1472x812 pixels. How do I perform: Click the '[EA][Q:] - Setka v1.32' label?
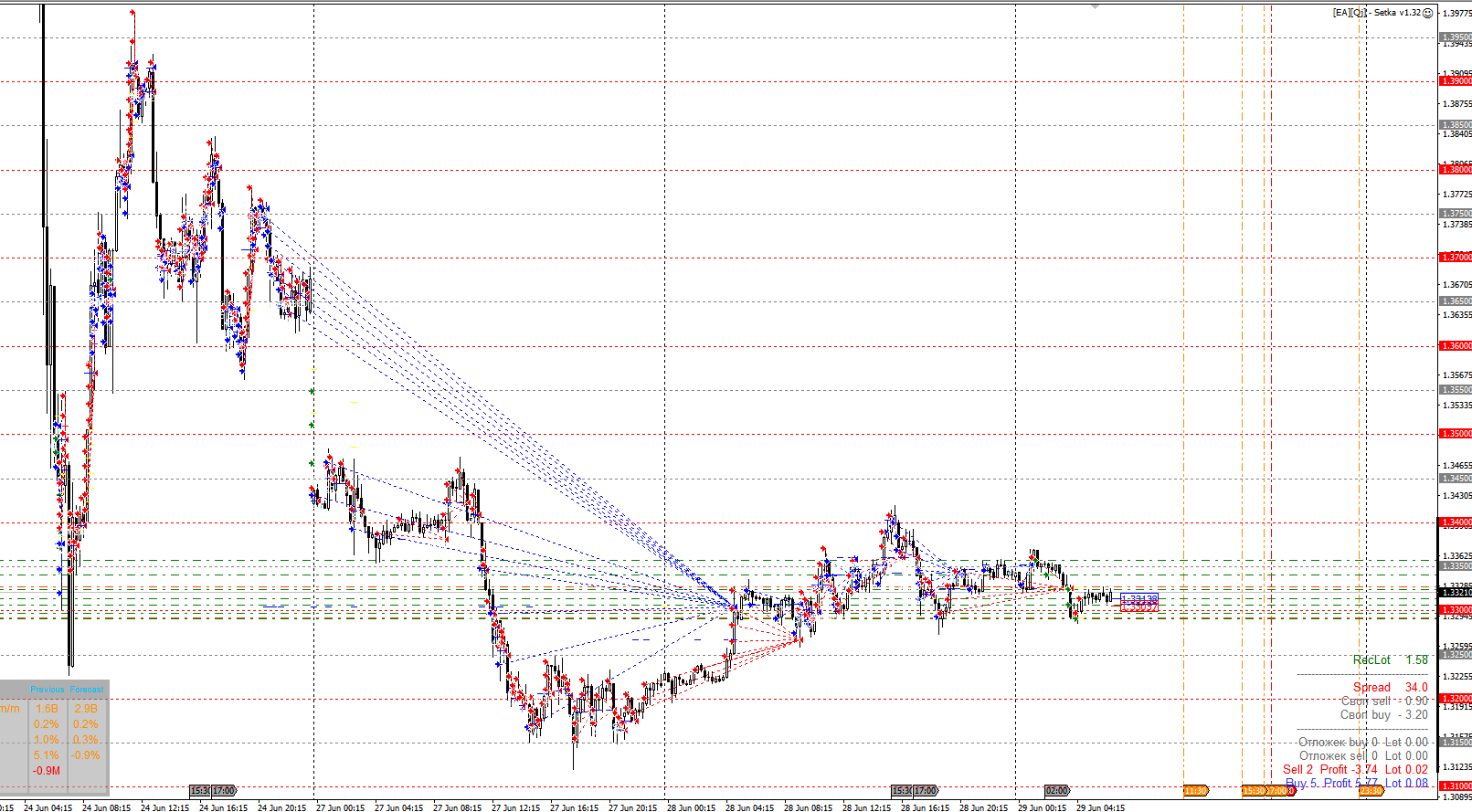(x=1377, y=13)
